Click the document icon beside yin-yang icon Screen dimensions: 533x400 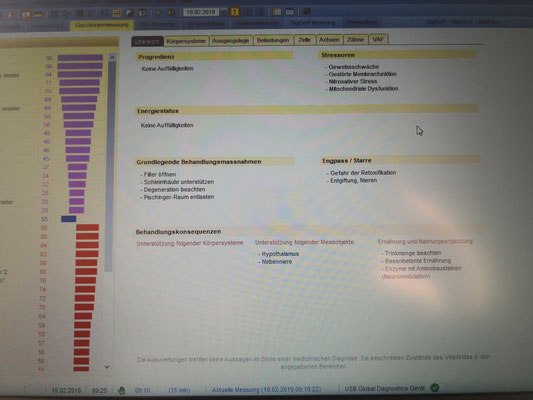(142, 13)
